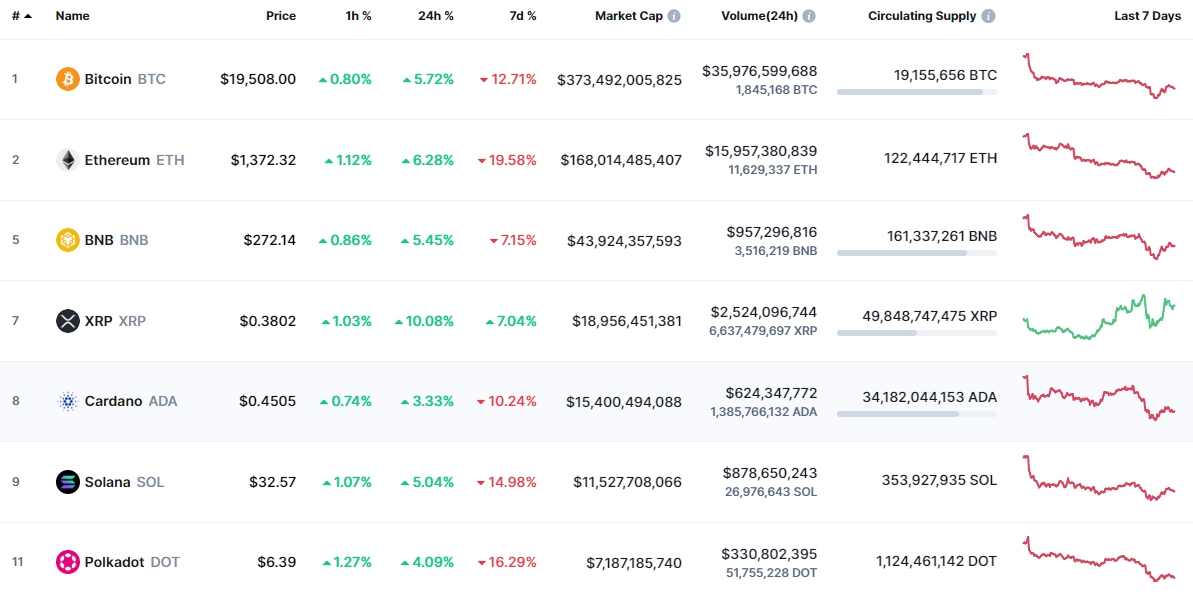Click the Cardano coin logo
This screenshot has width=1193, height=600.
(x=68, y=402)
